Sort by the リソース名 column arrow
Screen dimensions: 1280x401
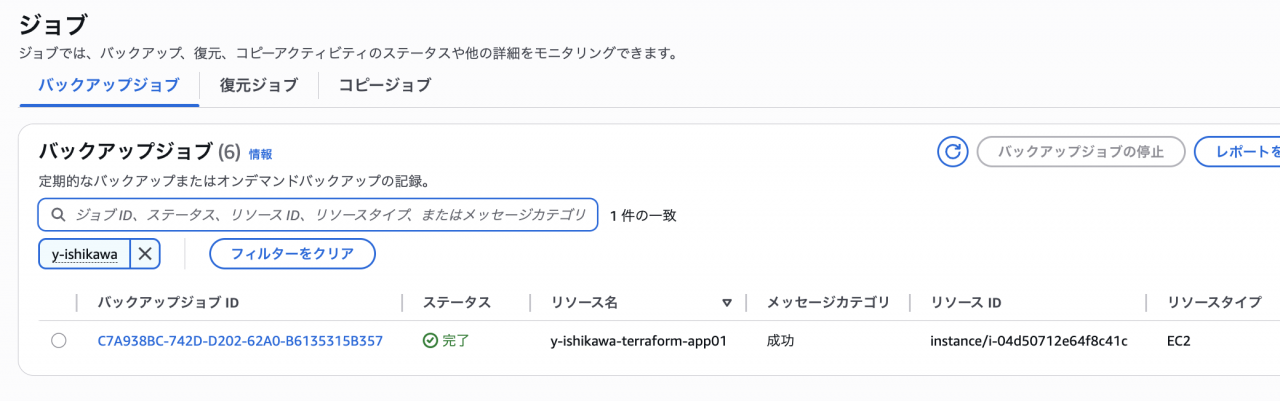click(x=727, y=303)
